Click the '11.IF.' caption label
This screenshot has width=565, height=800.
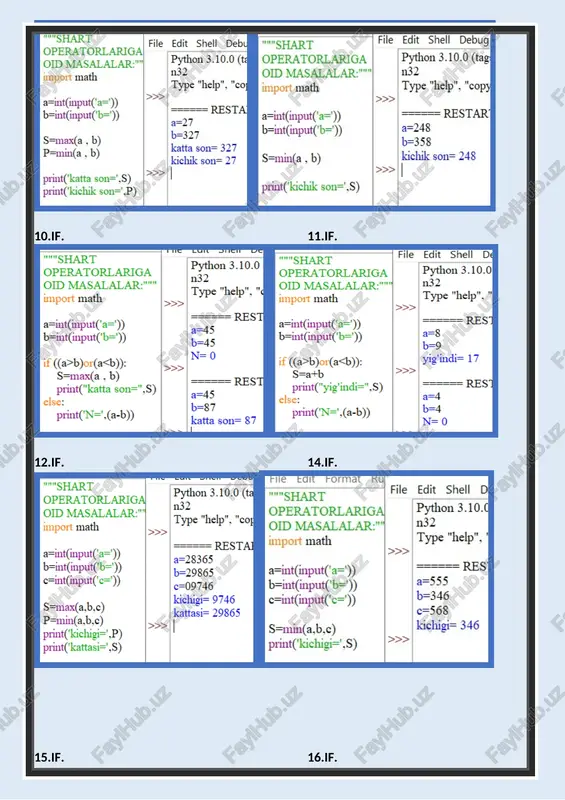(x=323, y=236)
